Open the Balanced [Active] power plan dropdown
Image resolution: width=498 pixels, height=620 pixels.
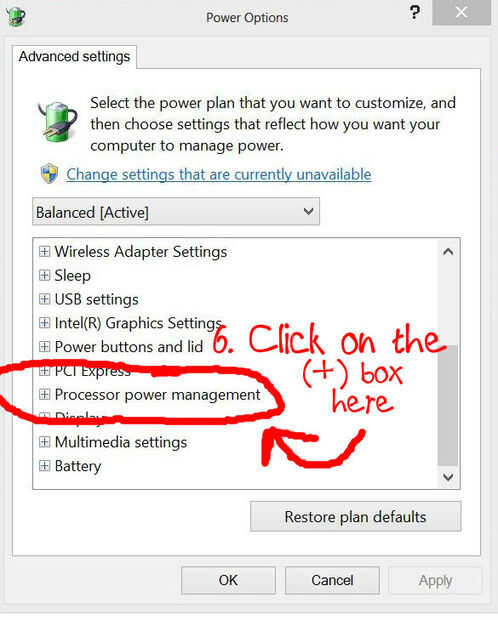[x=176, y=212]
